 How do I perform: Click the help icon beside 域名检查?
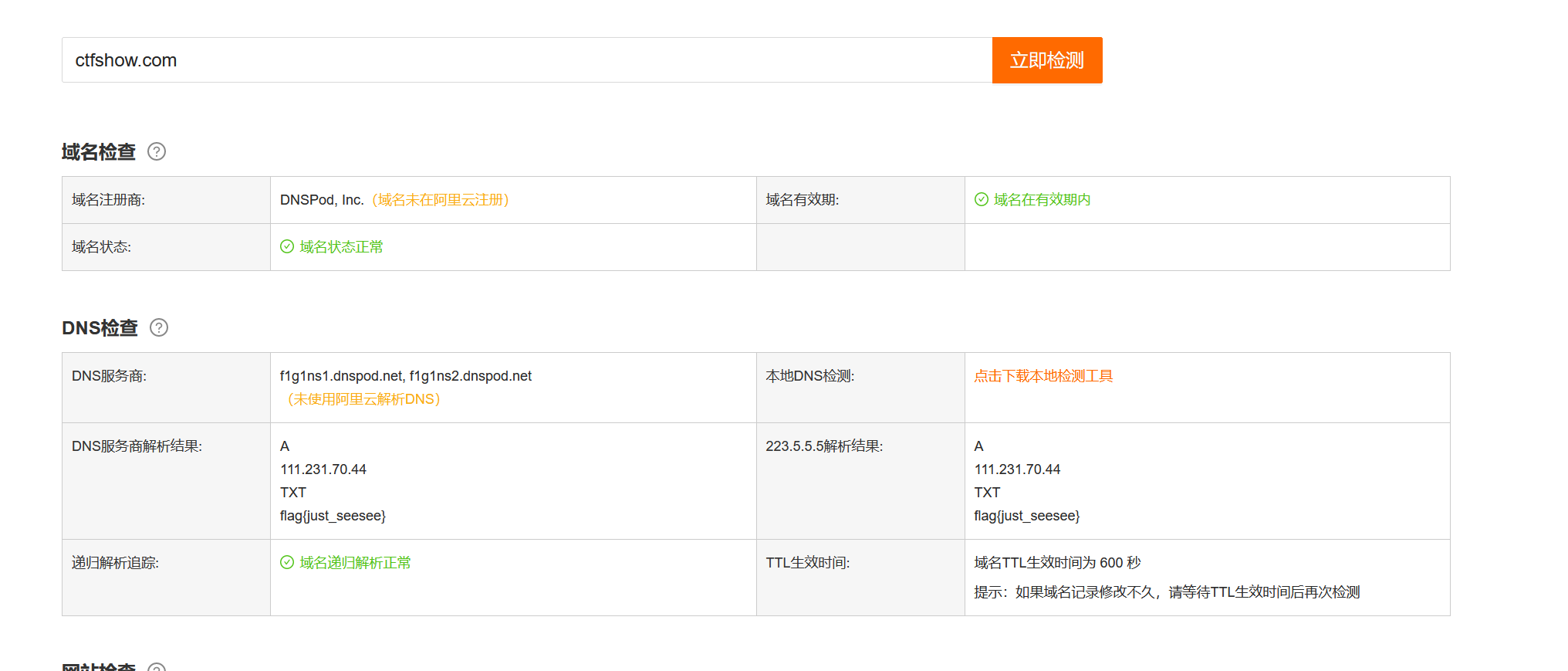click(157, 151)
